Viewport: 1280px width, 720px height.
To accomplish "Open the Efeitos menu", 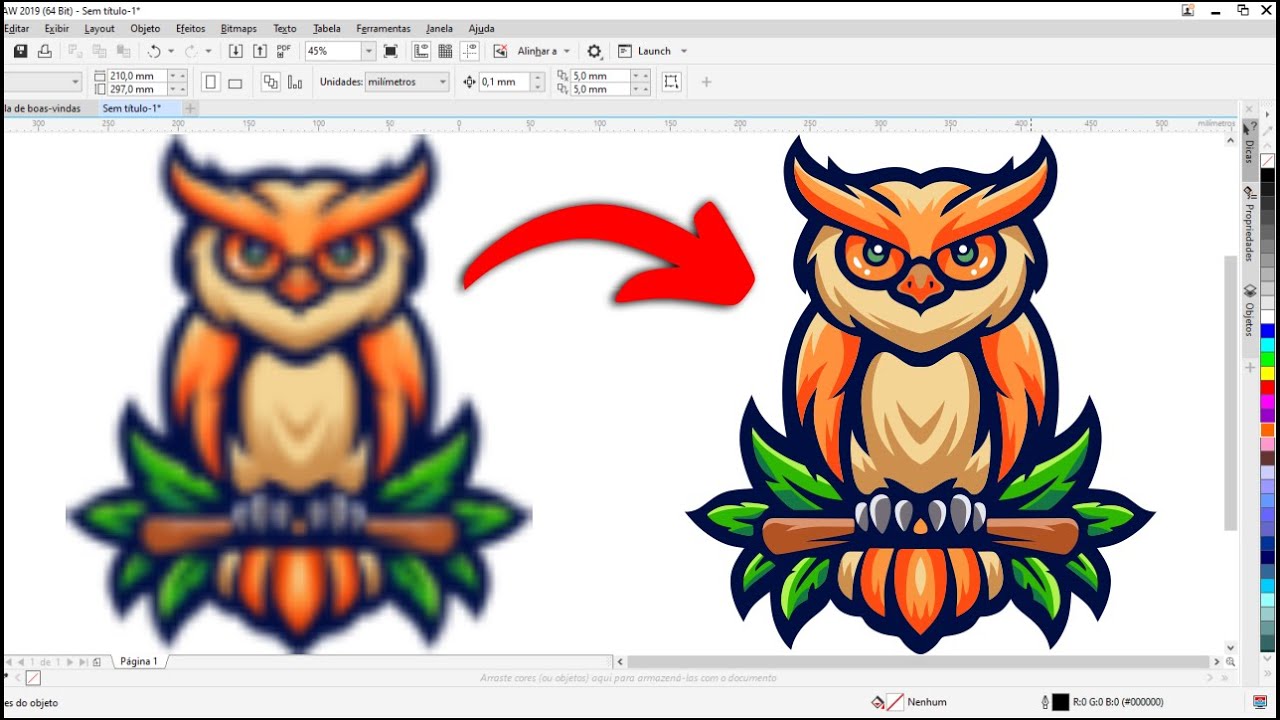I will pyautogui.click(x=190, y=29).
